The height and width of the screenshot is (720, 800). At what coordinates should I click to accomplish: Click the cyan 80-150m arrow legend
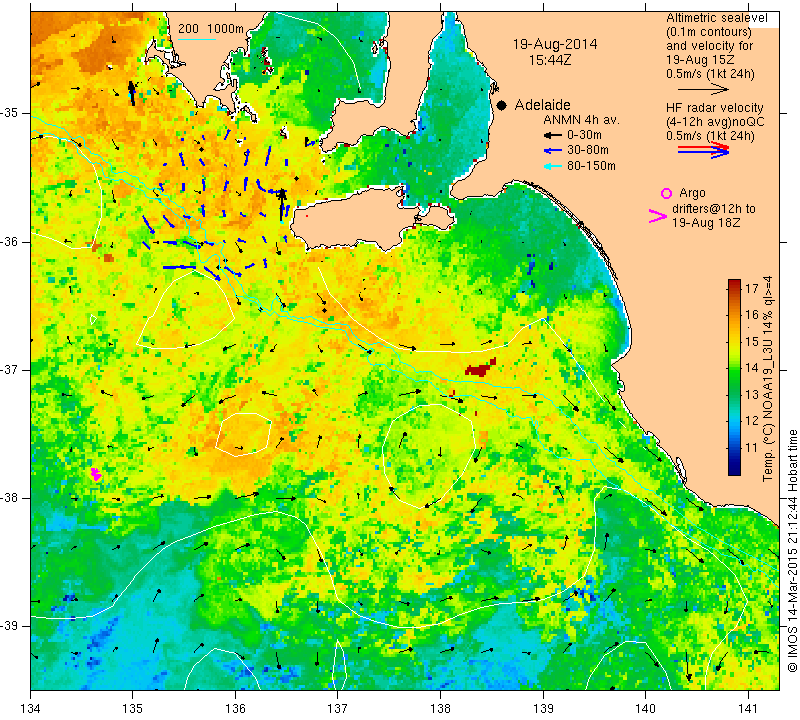[x=552, y=166]
